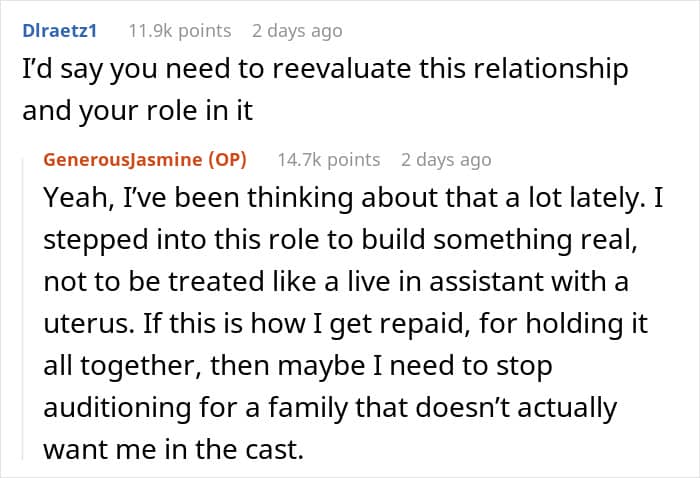Click the word "relationship" in first comment
Viewport: 700px width, 478px height.
(x=550, y=70)
